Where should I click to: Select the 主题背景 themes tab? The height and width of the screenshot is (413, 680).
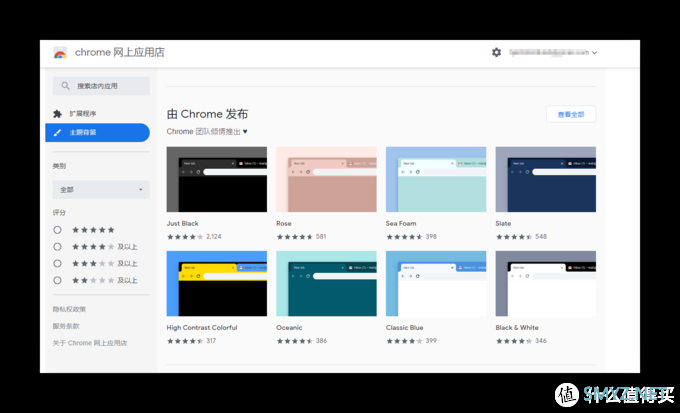98,132
